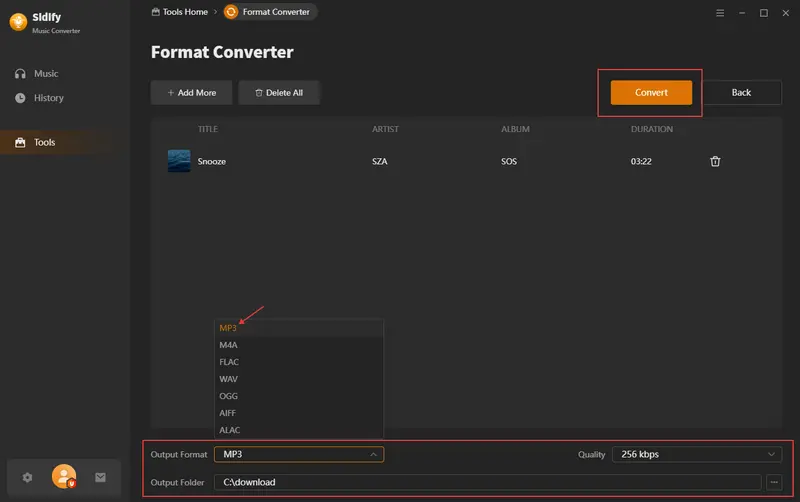Click the Sidify logo icon
The height and width of the screenshot is (502, 800).
click(x=18, y=22)
